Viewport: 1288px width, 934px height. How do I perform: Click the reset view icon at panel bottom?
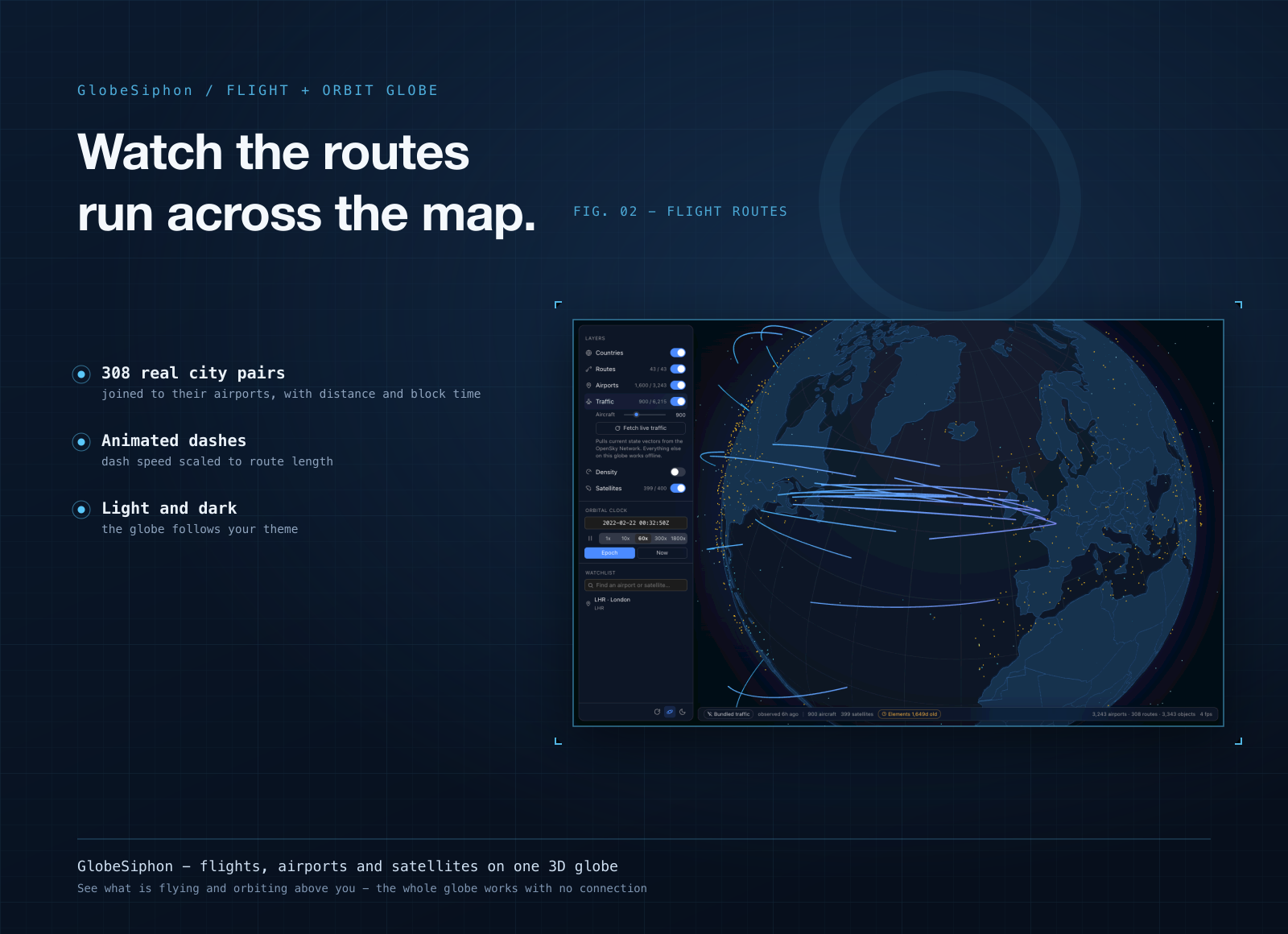point(657,712)
